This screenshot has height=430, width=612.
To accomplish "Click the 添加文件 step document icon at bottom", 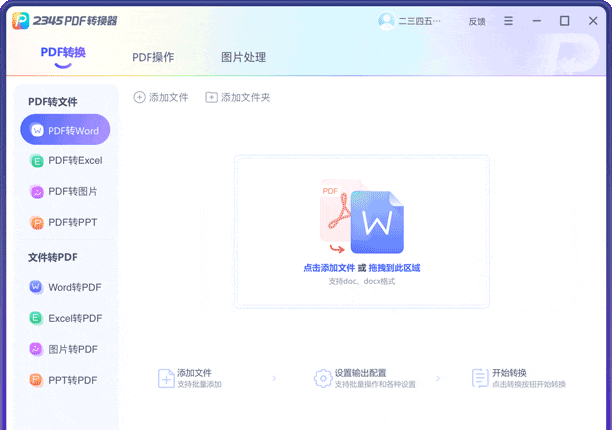I will coord(166,378).
